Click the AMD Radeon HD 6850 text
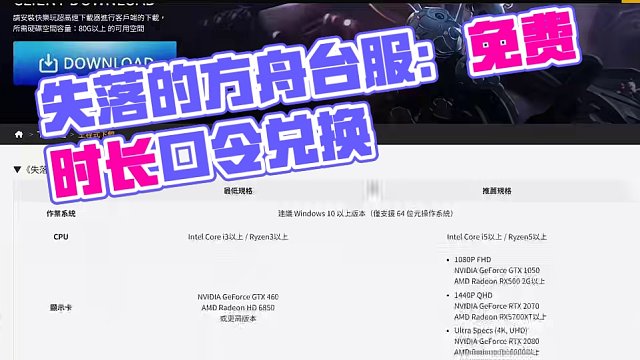This screenshot has height=360, width=640. tap(238, 307)
